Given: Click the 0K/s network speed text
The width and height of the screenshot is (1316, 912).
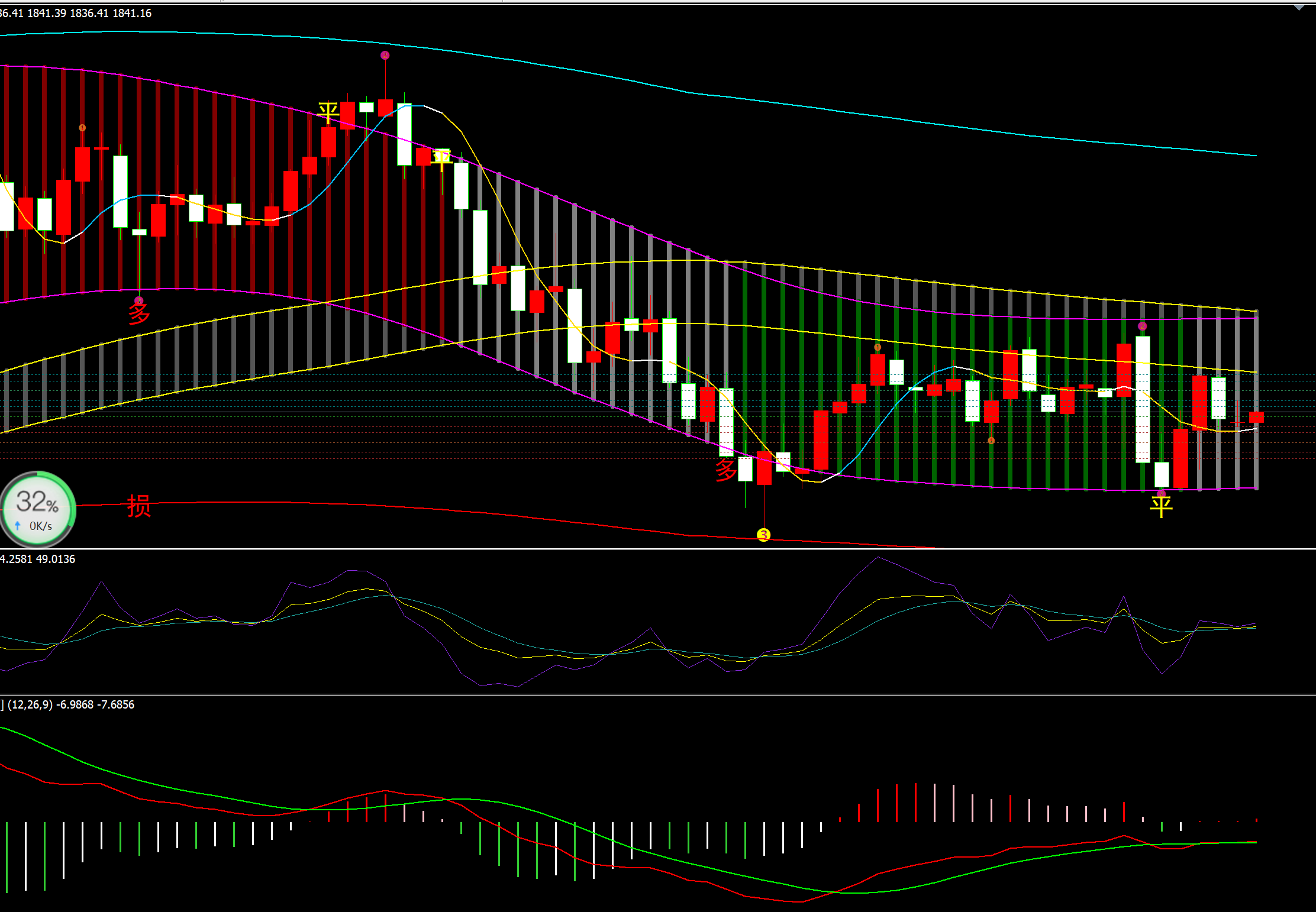Looking at the screenshot, I should 41,526.
